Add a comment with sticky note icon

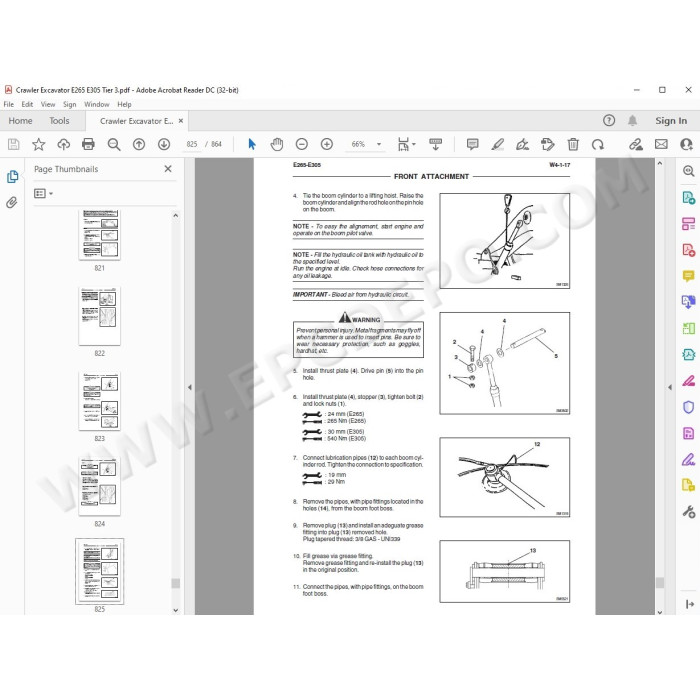point(472,144)
